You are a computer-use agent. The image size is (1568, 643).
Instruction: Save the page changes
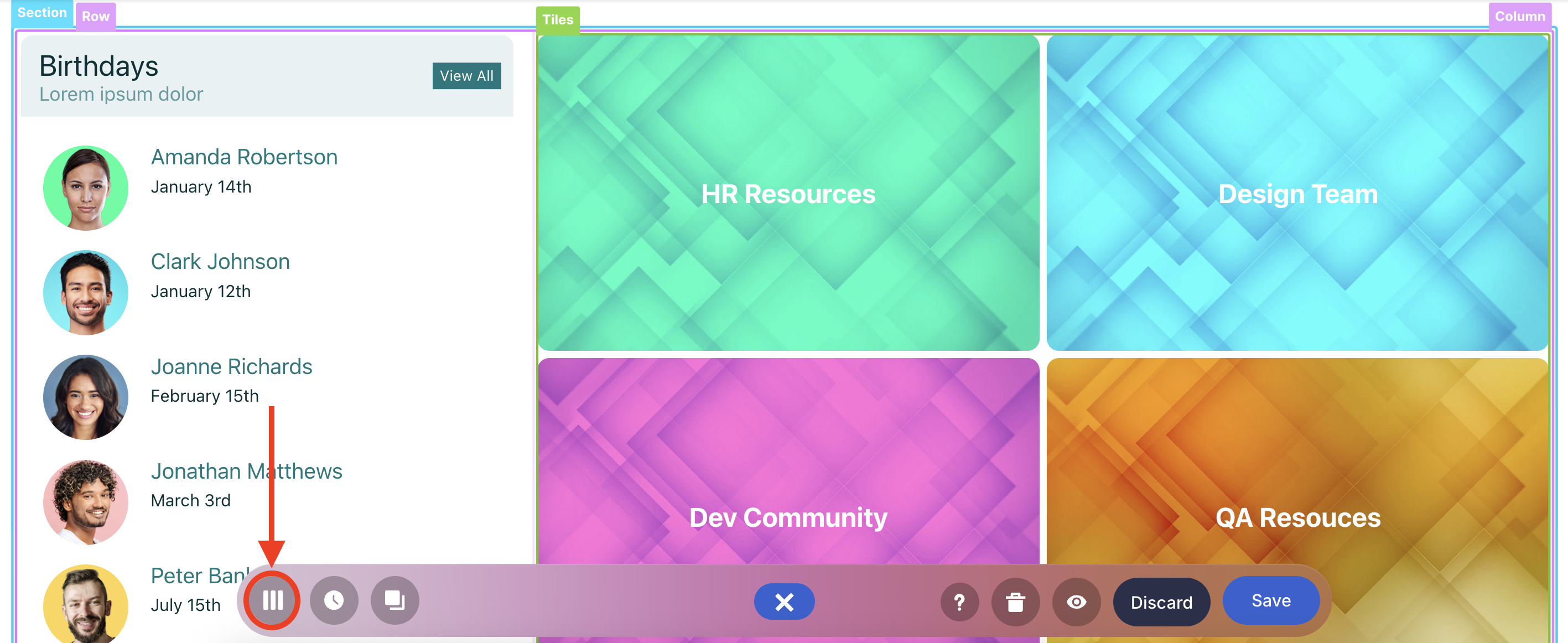pyautogui.click(x=1270, y=600)
